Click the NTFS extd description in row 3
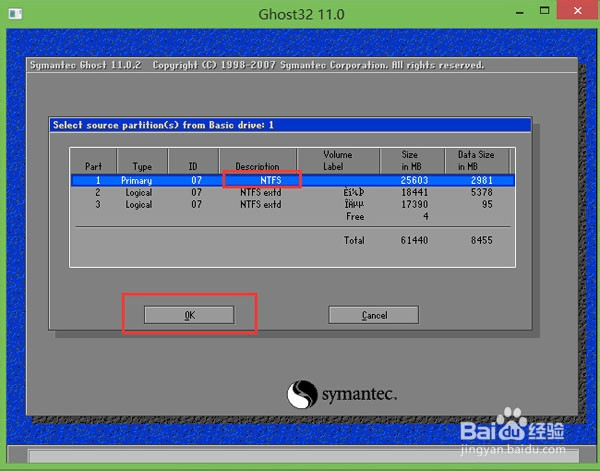The image size is (600, 471). (261, 204)
